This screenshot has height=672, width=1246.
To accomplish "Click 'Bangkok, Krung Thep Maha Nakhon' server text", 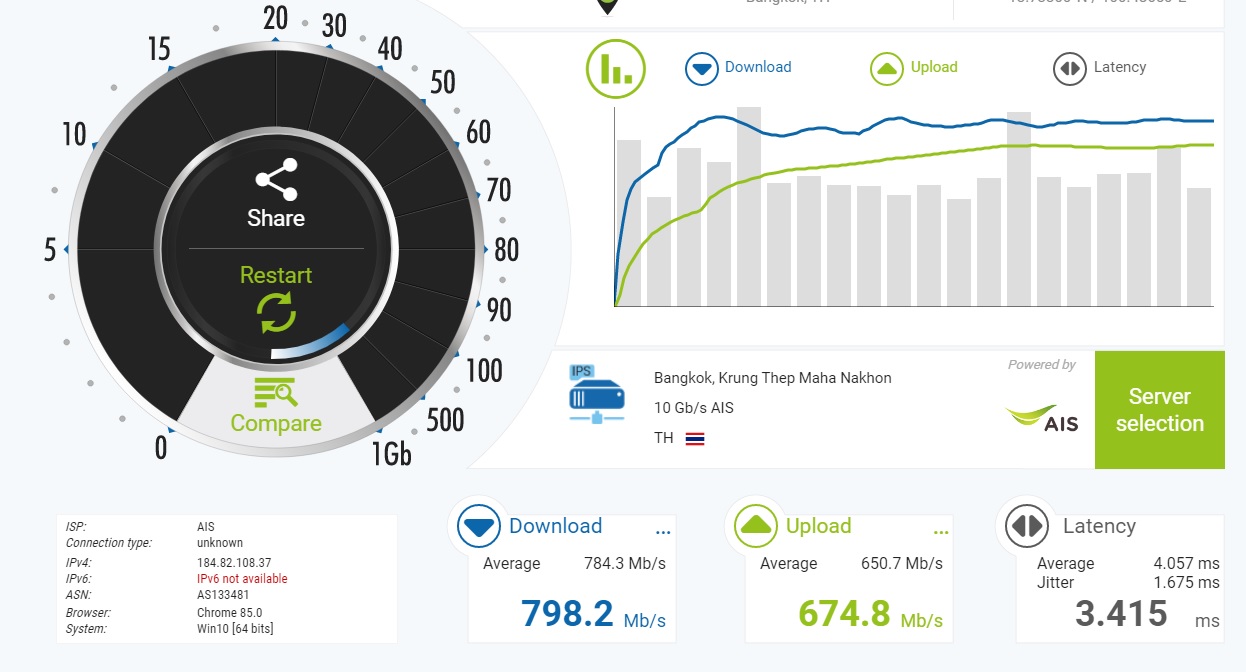I will (773, 378).
